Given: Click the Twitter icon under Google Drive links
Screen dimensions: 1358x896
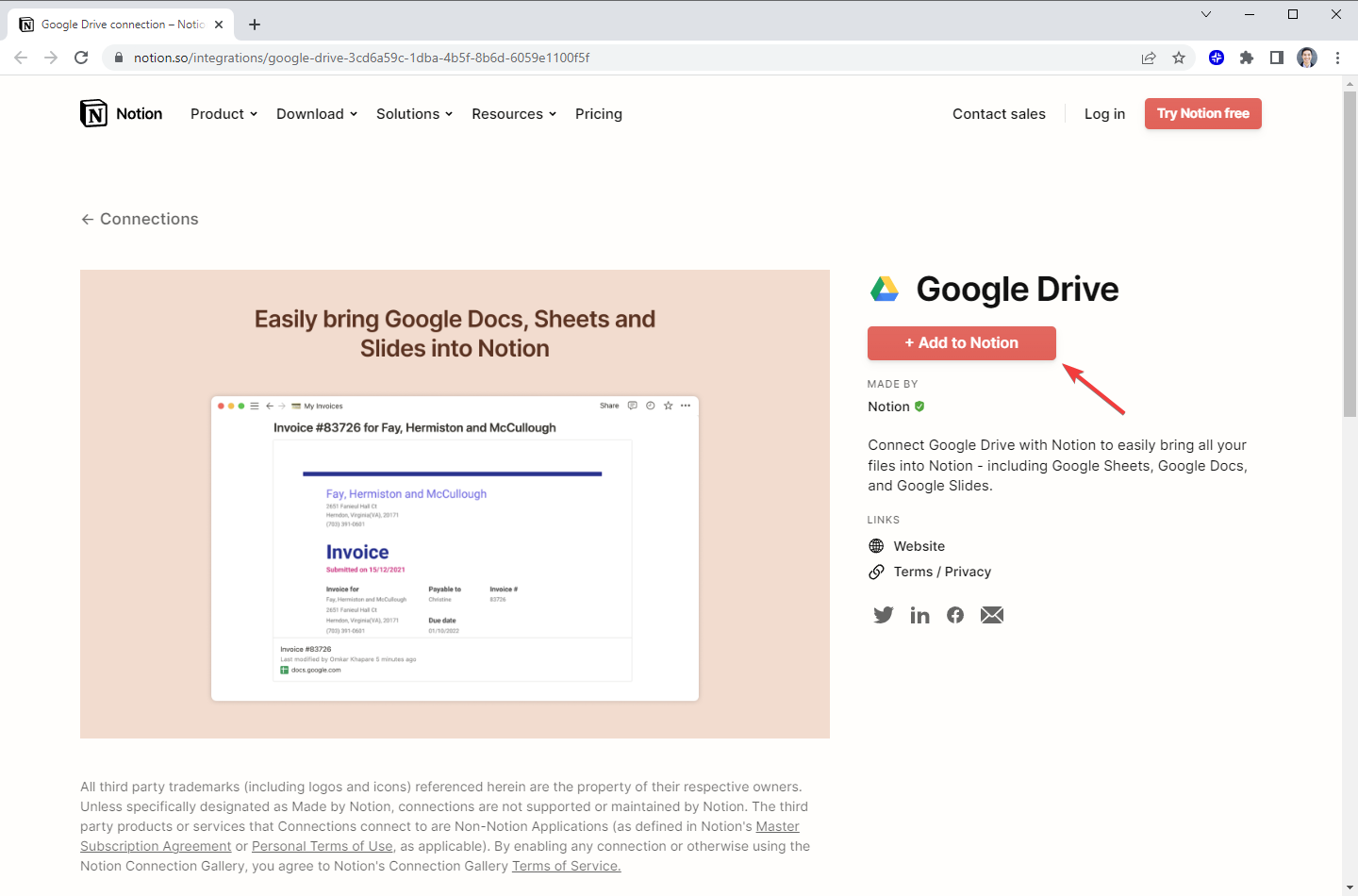Looking at the screenshot, I should point(883,614).
